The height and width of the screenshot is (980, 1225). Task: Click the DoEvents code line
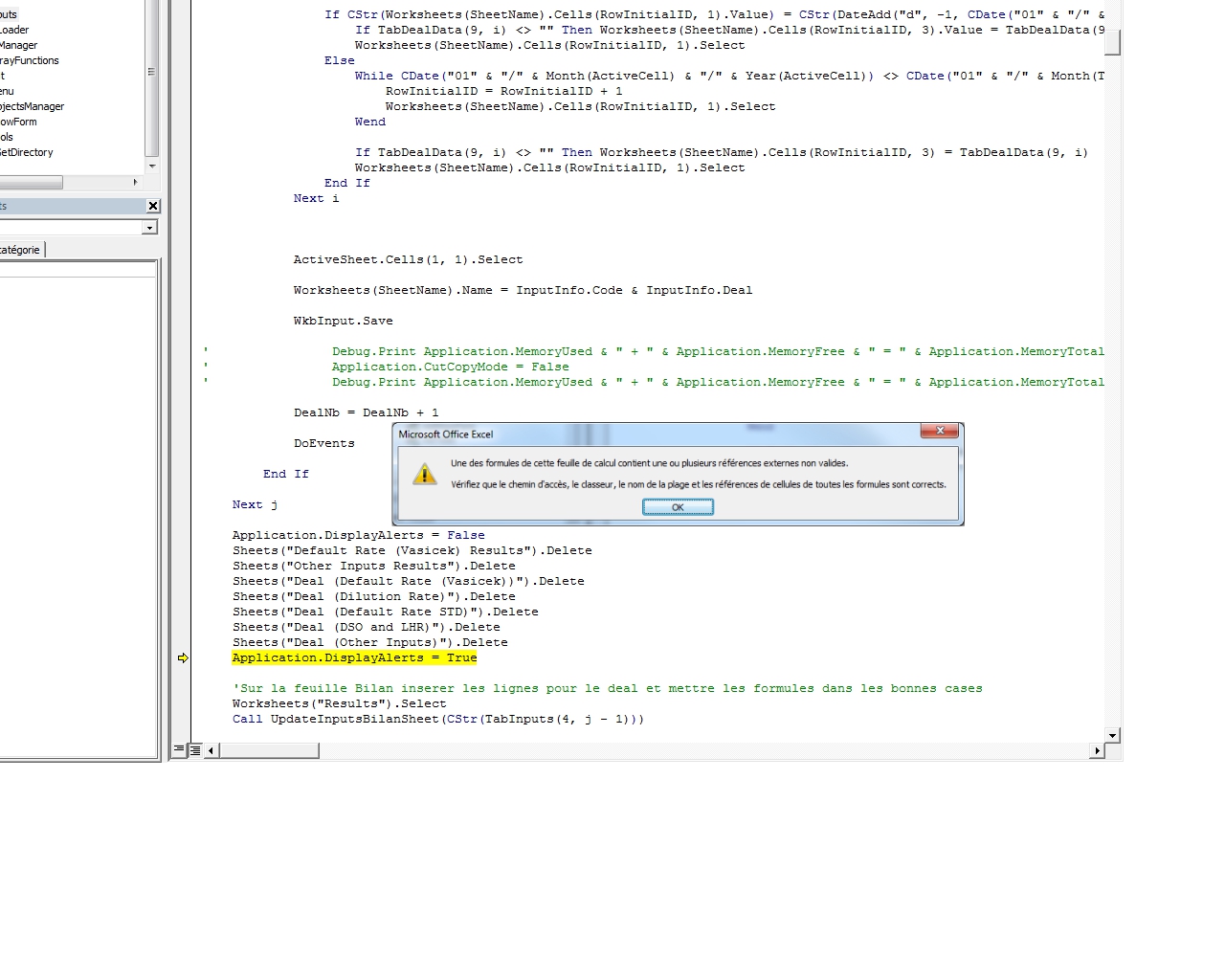(x=323, y=443)
